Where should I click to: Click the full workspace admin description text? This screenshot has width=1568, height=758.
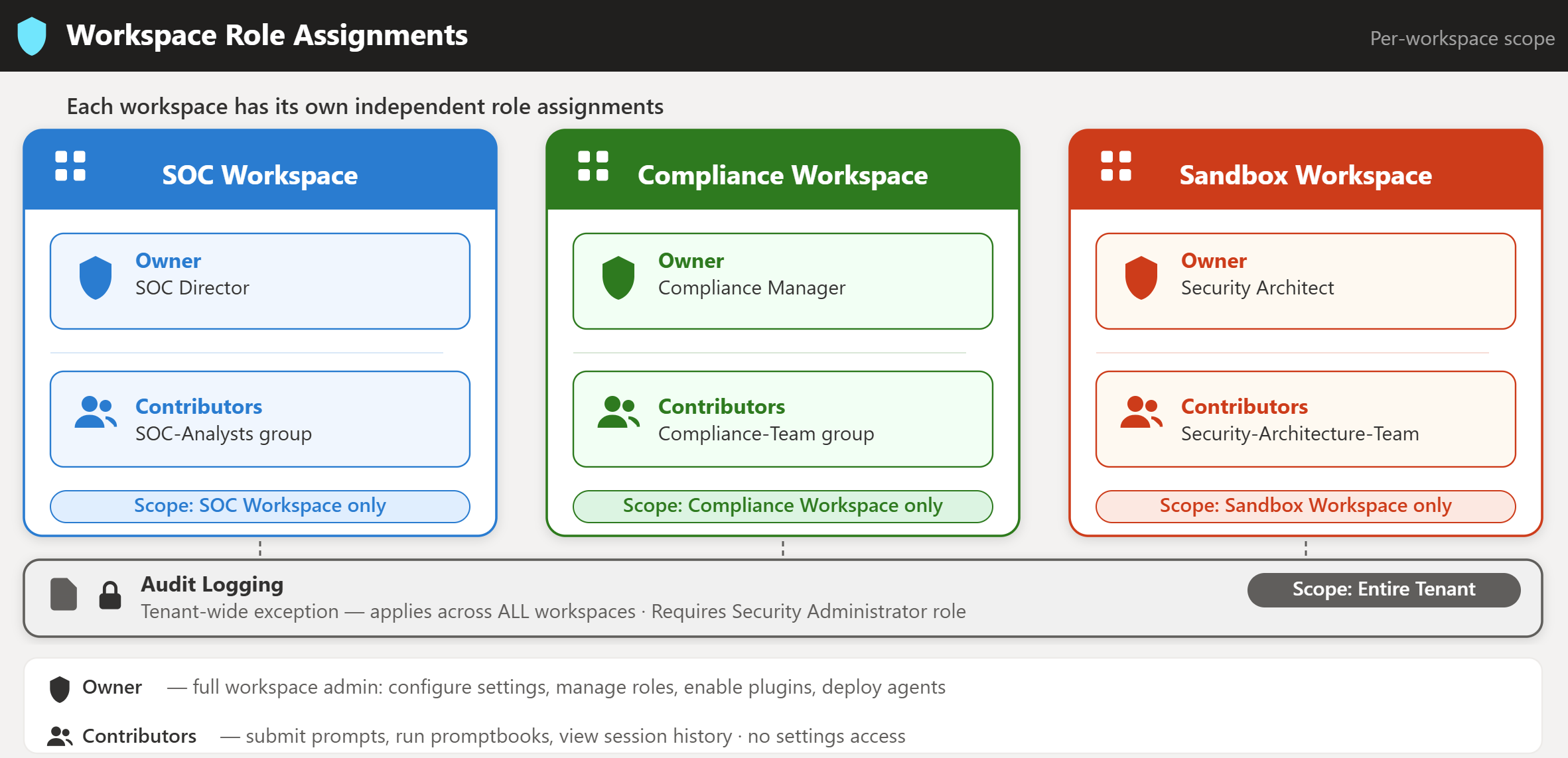point(556,688)
